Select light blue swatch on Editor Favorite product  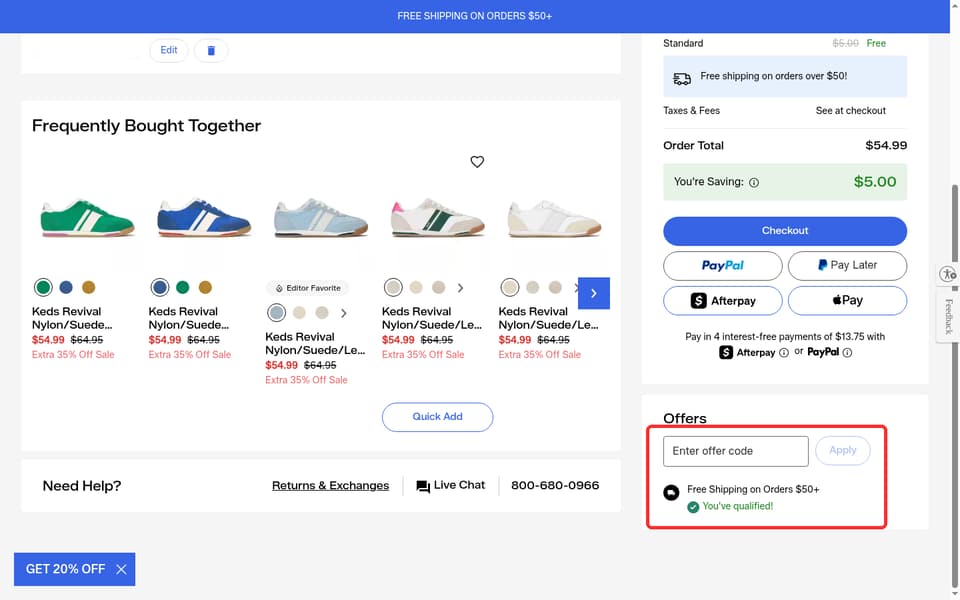(277, 313)
